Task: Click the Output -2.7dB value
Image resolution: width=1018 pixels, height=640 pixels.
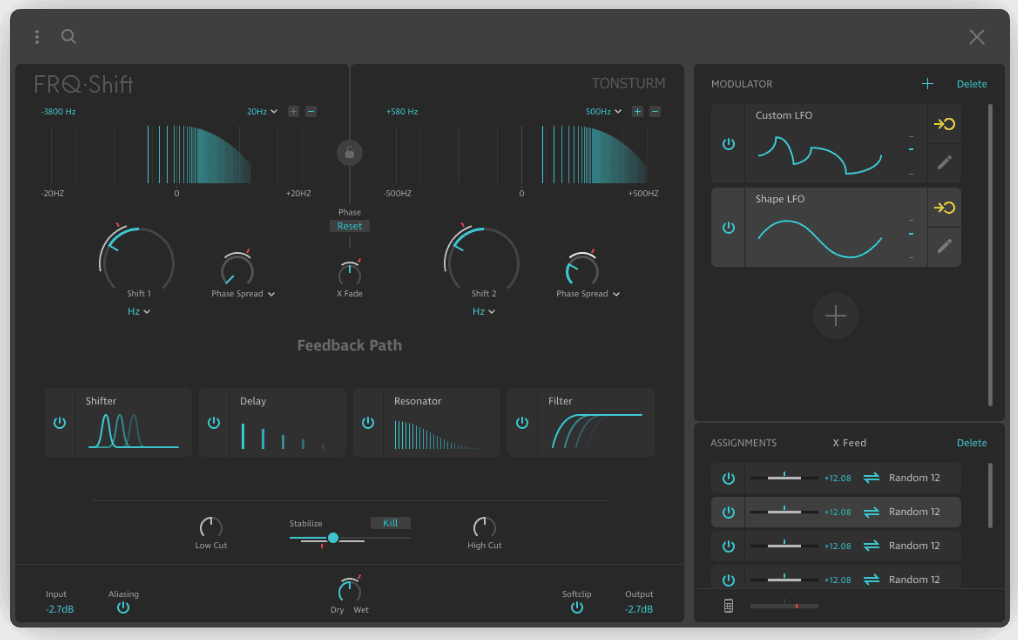Action: [x=639, y=609]
